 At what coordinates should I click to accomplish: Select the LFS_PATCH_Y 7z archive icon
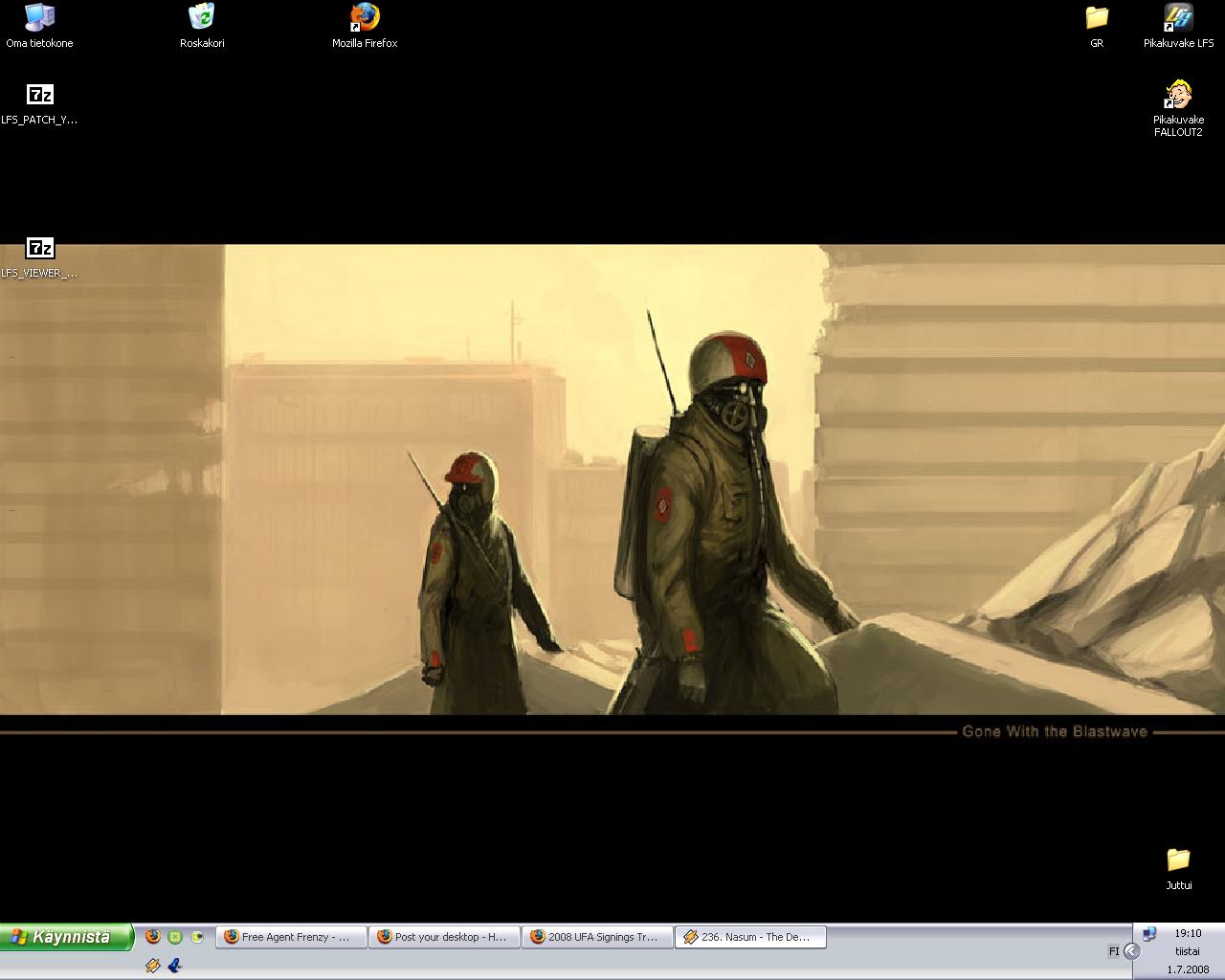pyautogui.click(x=39, y=103)
